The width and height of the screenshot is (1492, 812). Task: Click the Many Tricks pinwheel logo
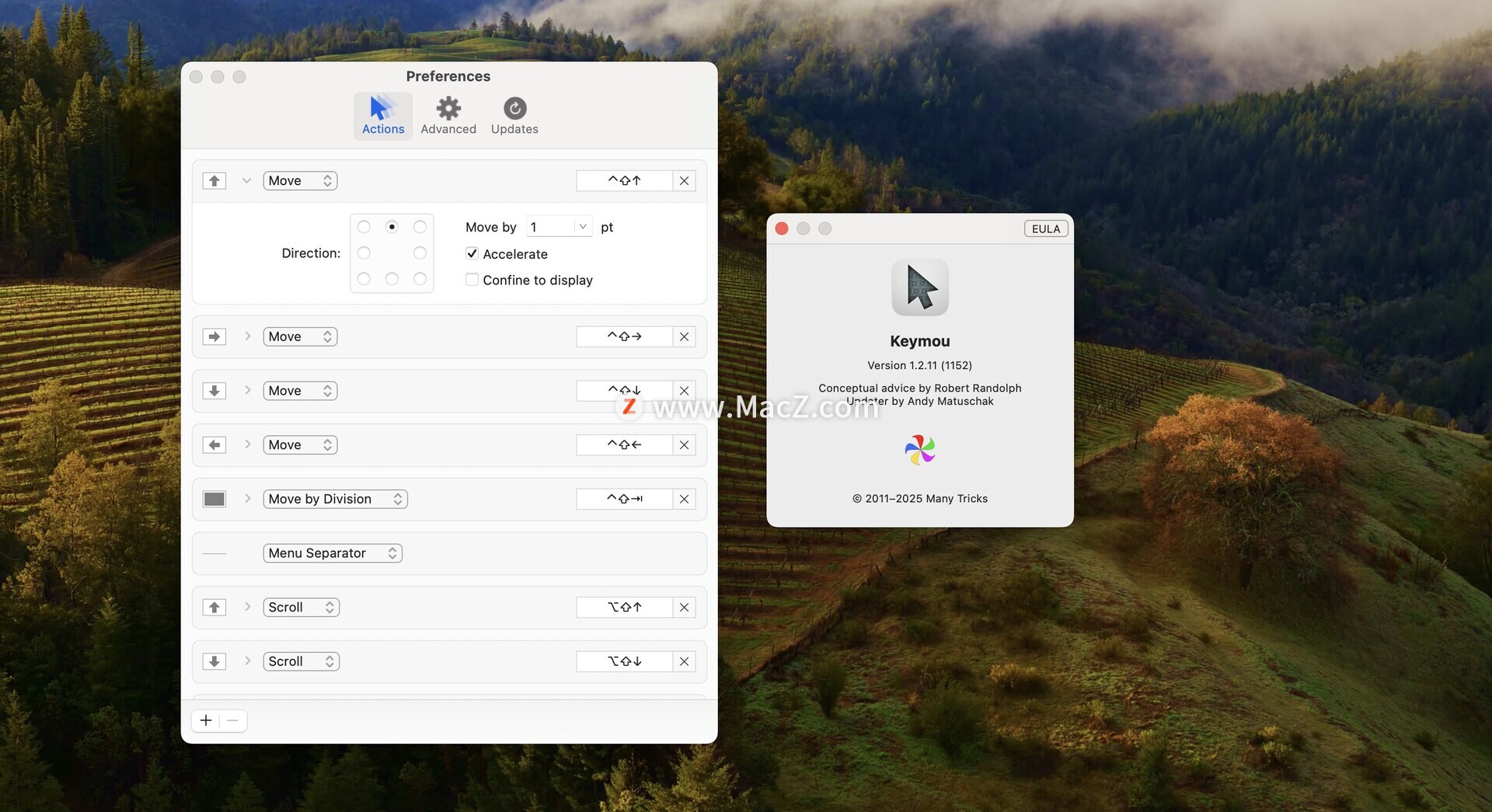point(920,450)
